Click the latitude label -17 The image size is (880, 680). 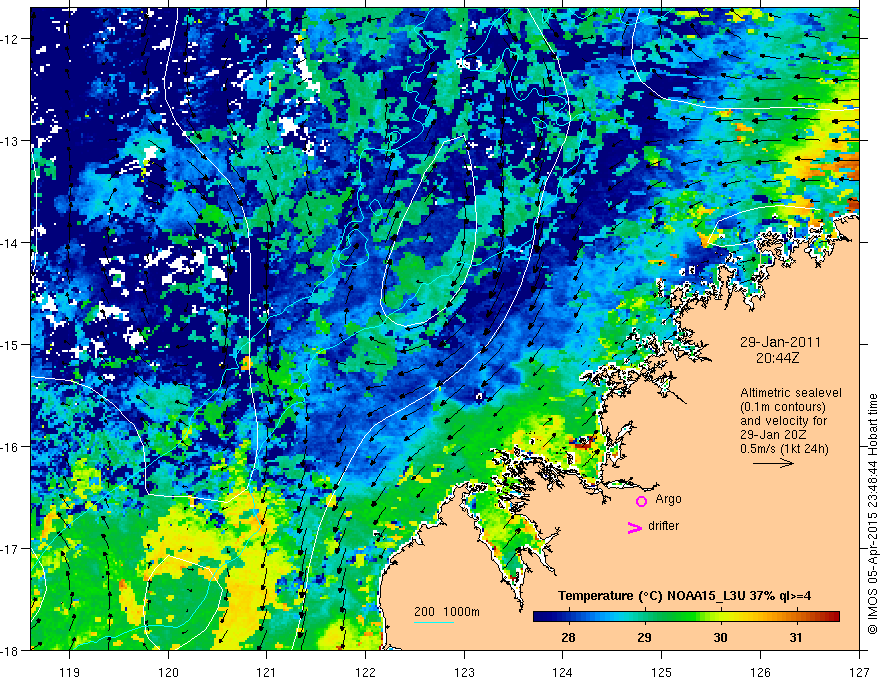[11, 549]
